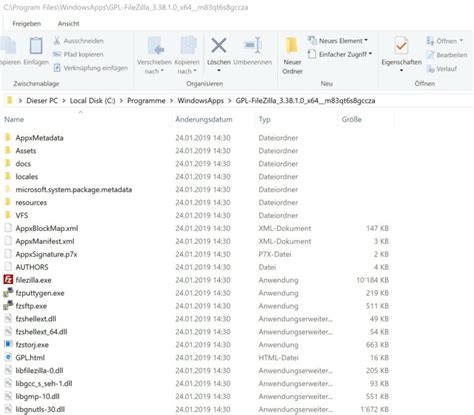Click the P7X-Datei type cell

tap(275, 254)
